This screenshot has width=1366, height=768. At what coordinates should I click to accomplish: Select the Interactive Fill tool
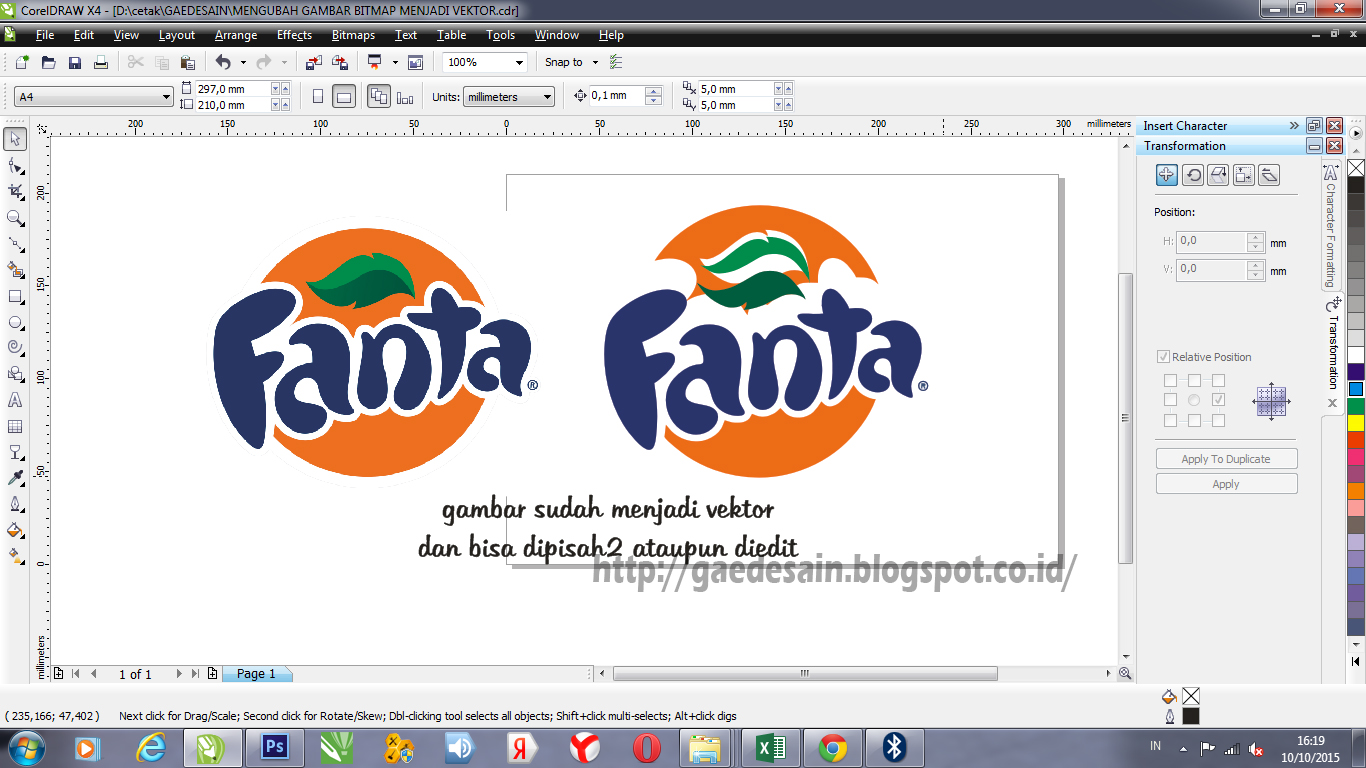click(x=15, y=556)
